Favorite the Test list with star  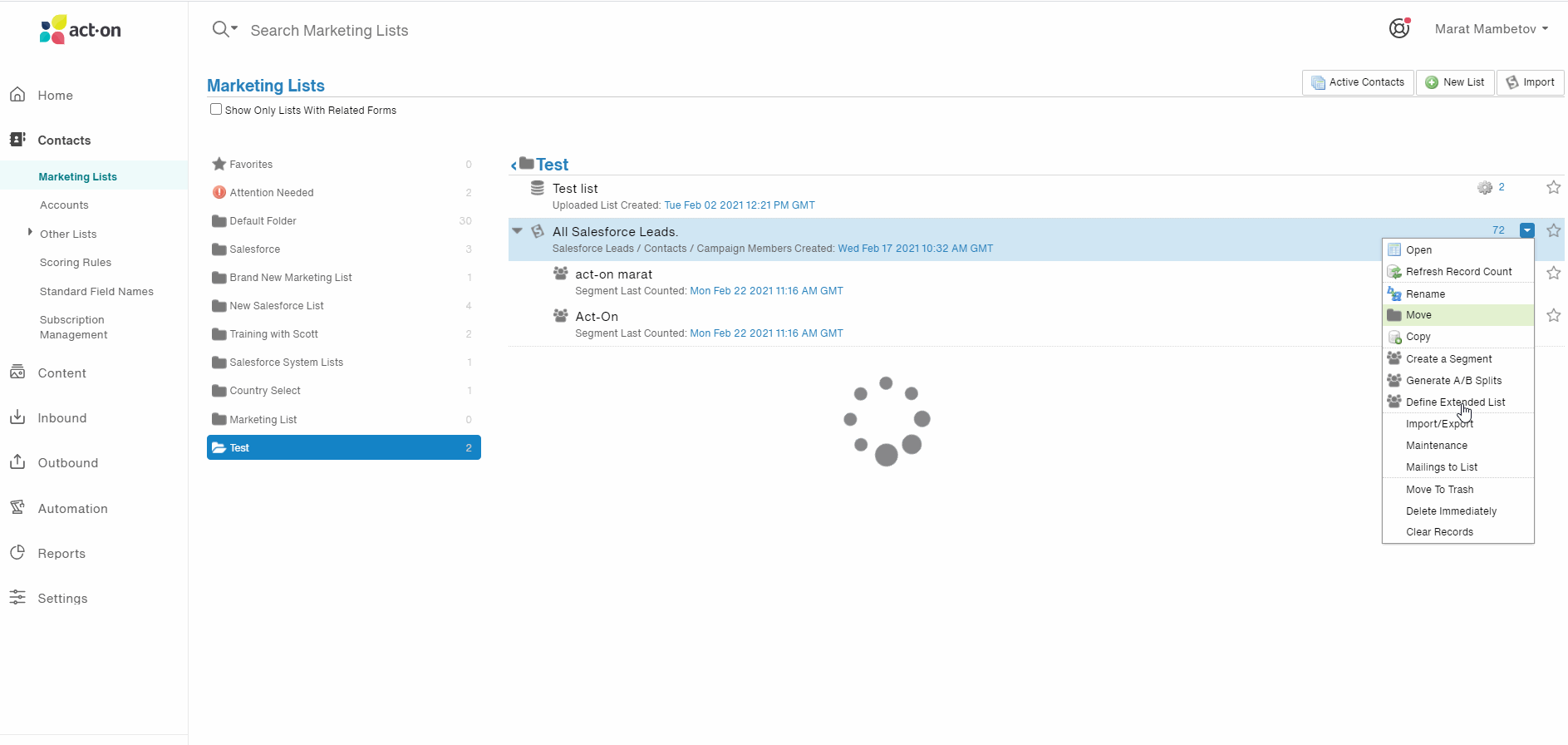click(x=1553, y=188)
